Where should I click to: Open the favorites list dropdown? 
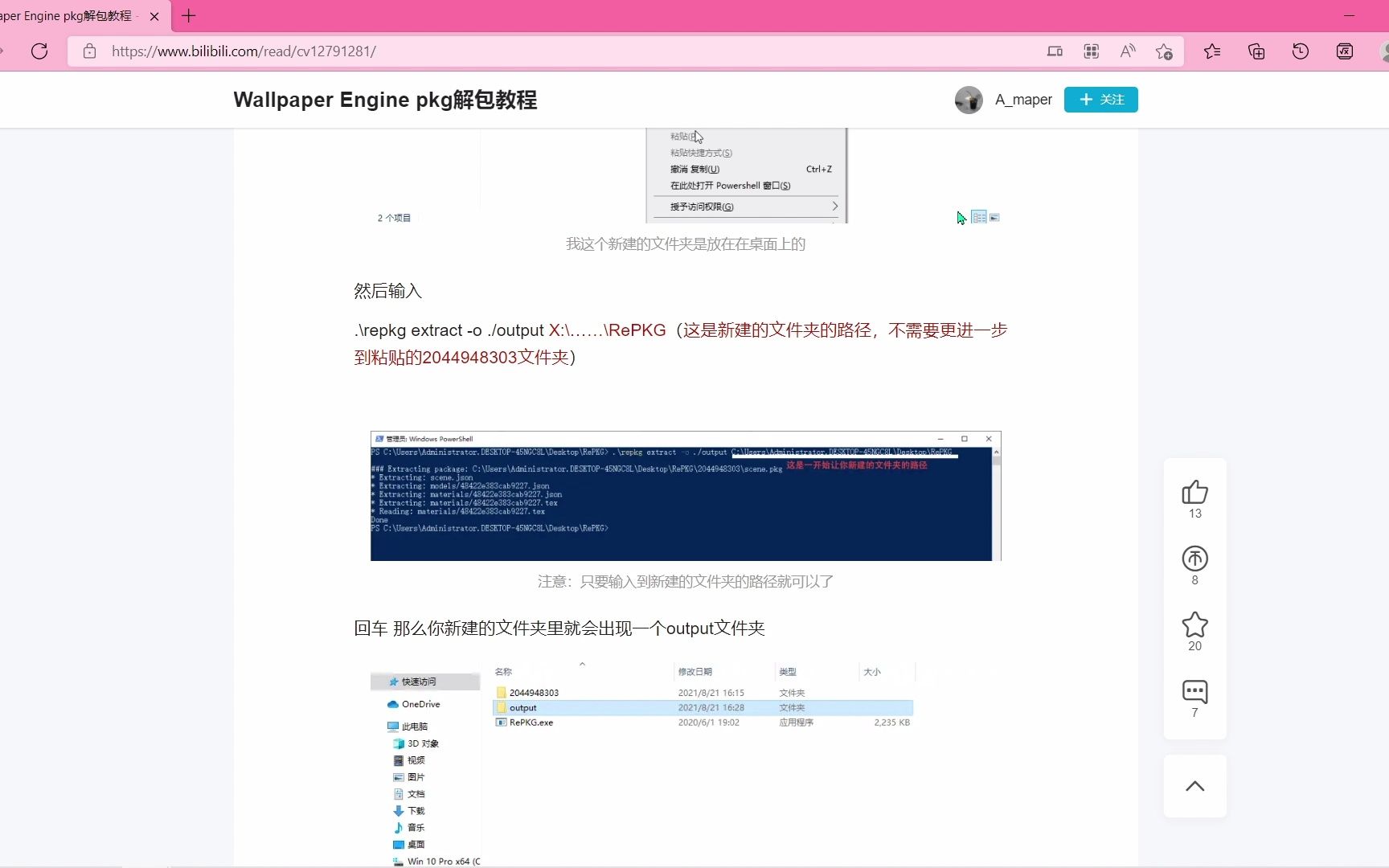[1212, 51]
